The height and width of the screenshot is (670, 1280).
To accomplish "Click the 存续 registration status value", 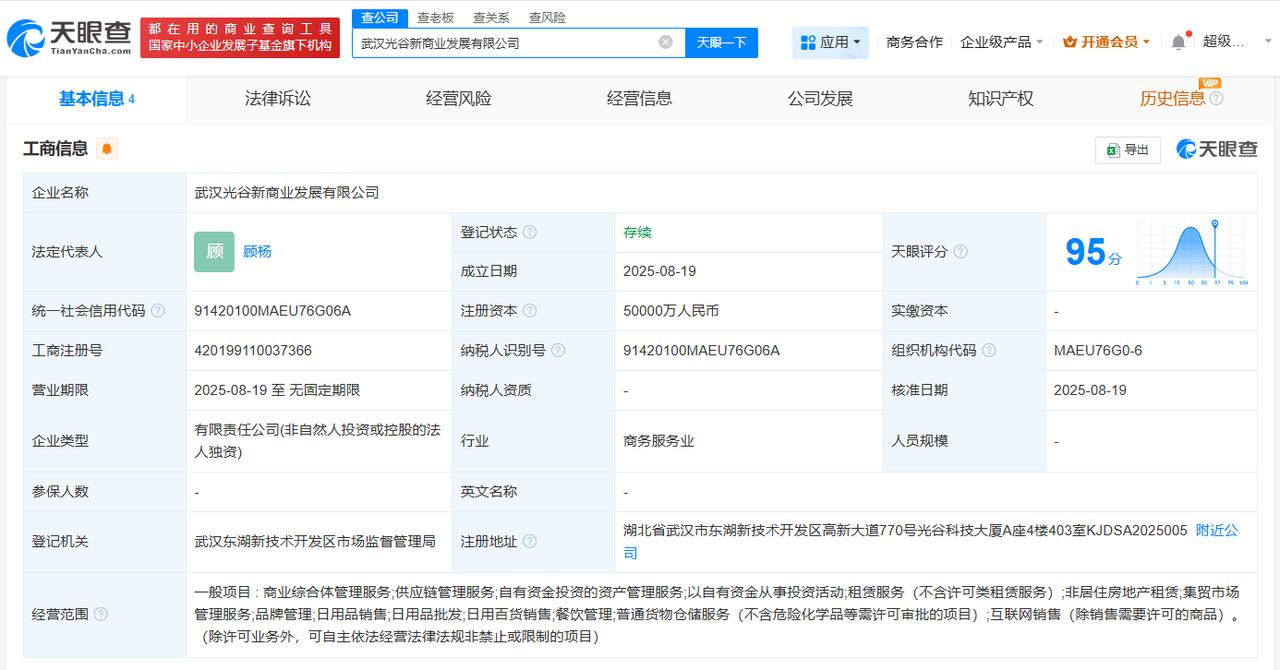I will 637,232.
